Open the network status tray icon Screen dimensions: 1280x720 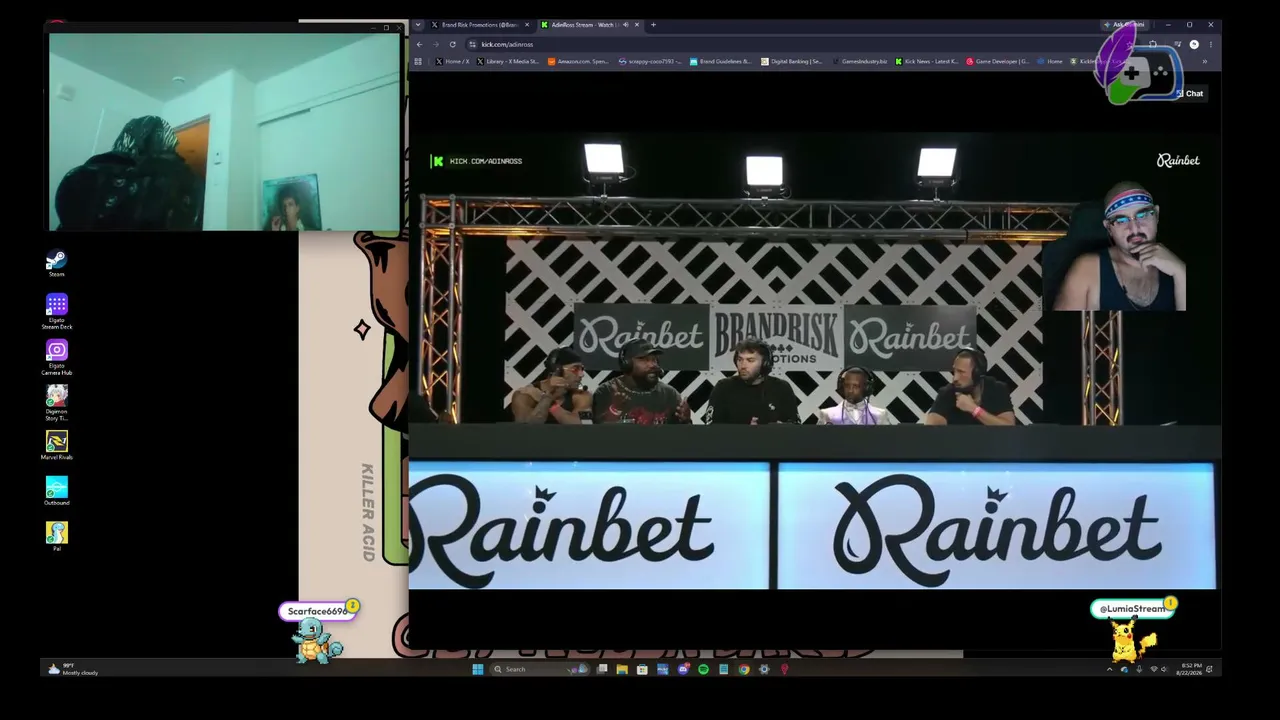(x=1154, y=669)
